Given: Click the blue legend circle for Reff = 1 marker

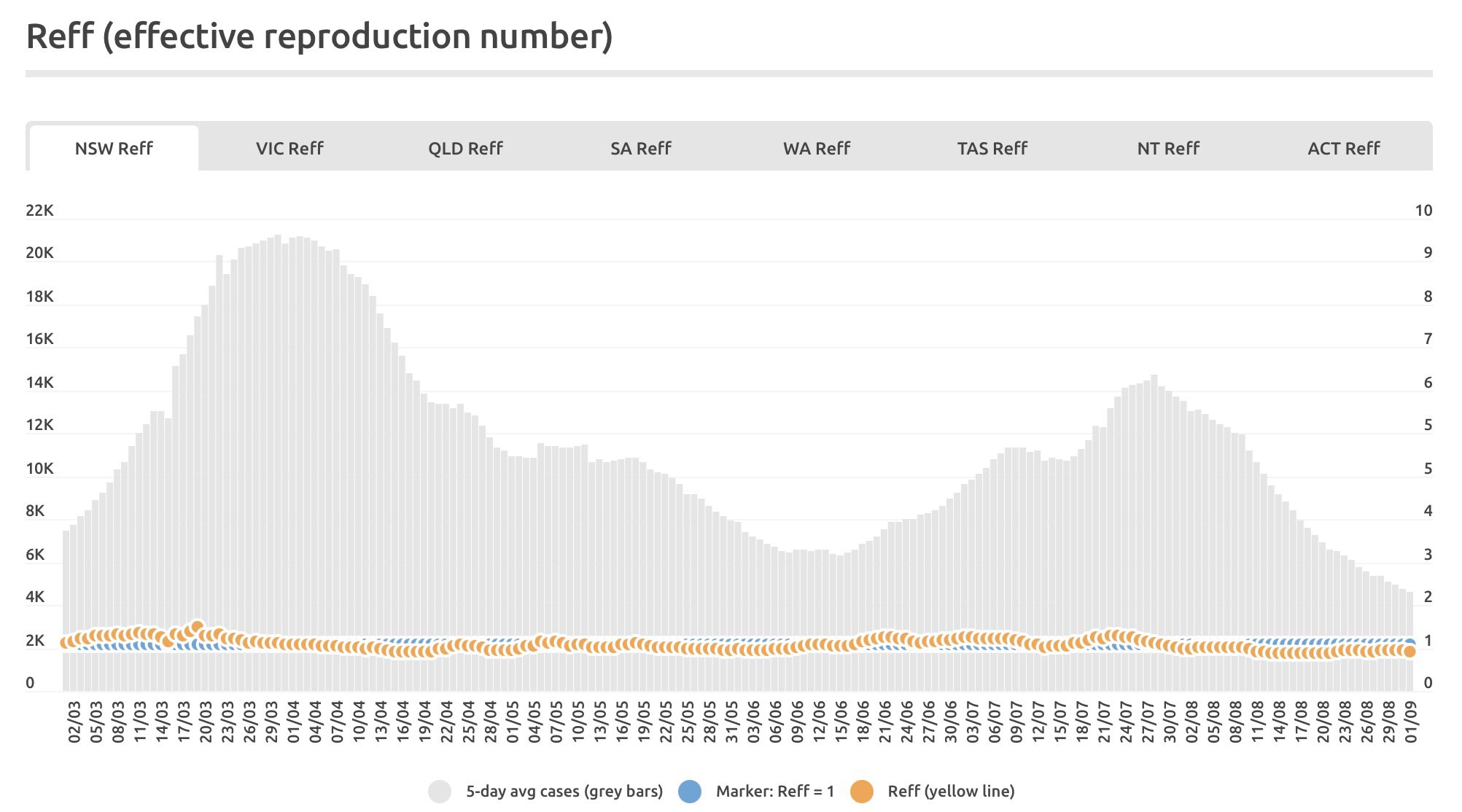Looking at the screenshot, I should pyautogui.click(x=690, y=792).
